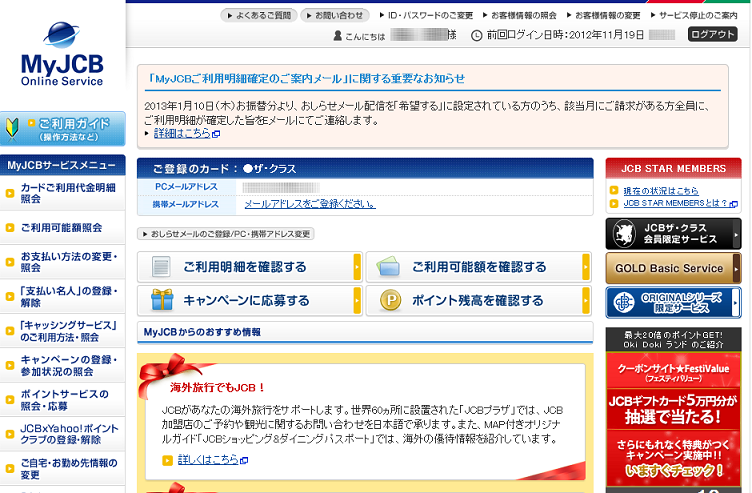Image resolution: width=752 pixels, height=493 pixels.
Task: Click the user icon beside こんにちは
Action: coord(338,35)
